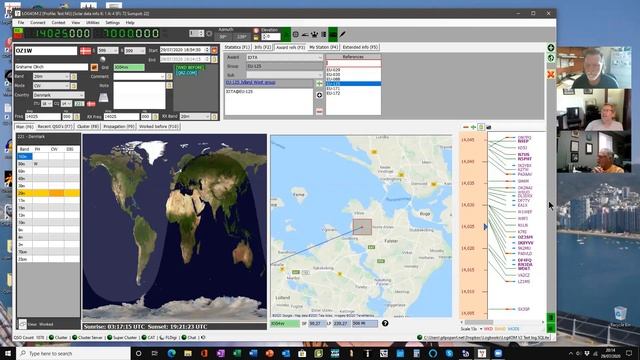Select the 20m row in the band table

click(49, 193)
